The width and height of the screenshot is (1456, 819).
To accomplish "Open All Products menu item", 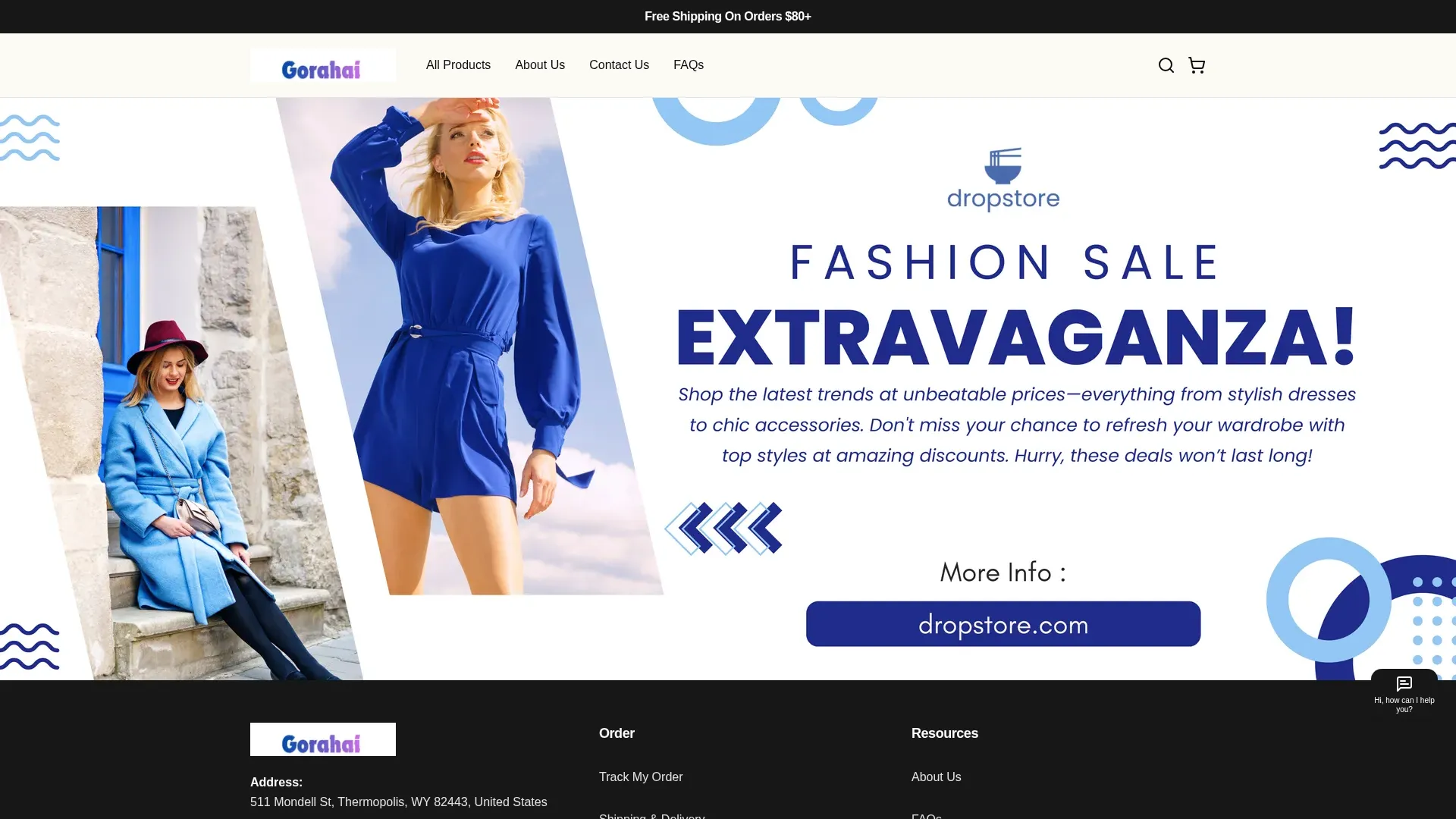I will click(x=458, y=65).
